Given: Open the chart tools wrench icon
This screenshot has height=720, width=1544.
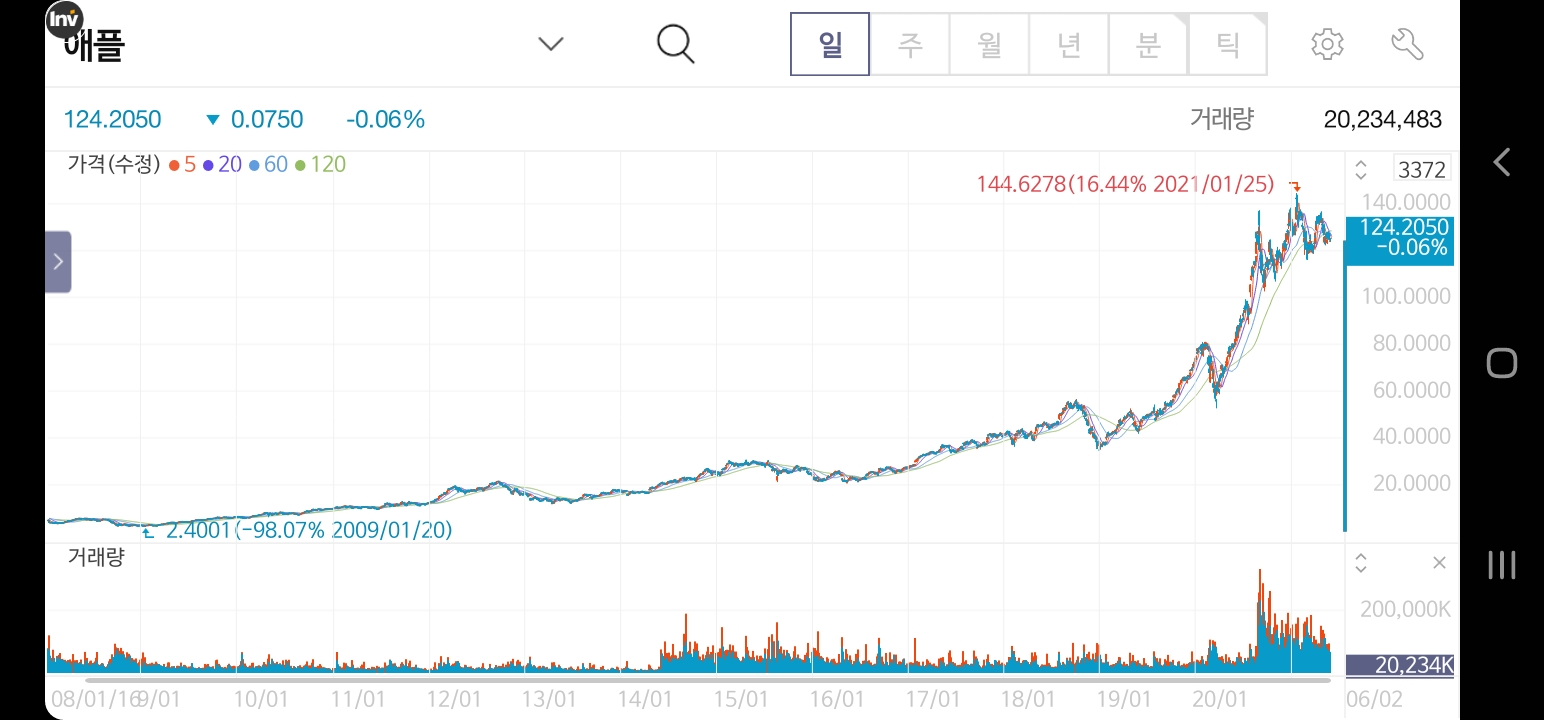Looking at the screenshot, I should click(x=1407, y=43).
